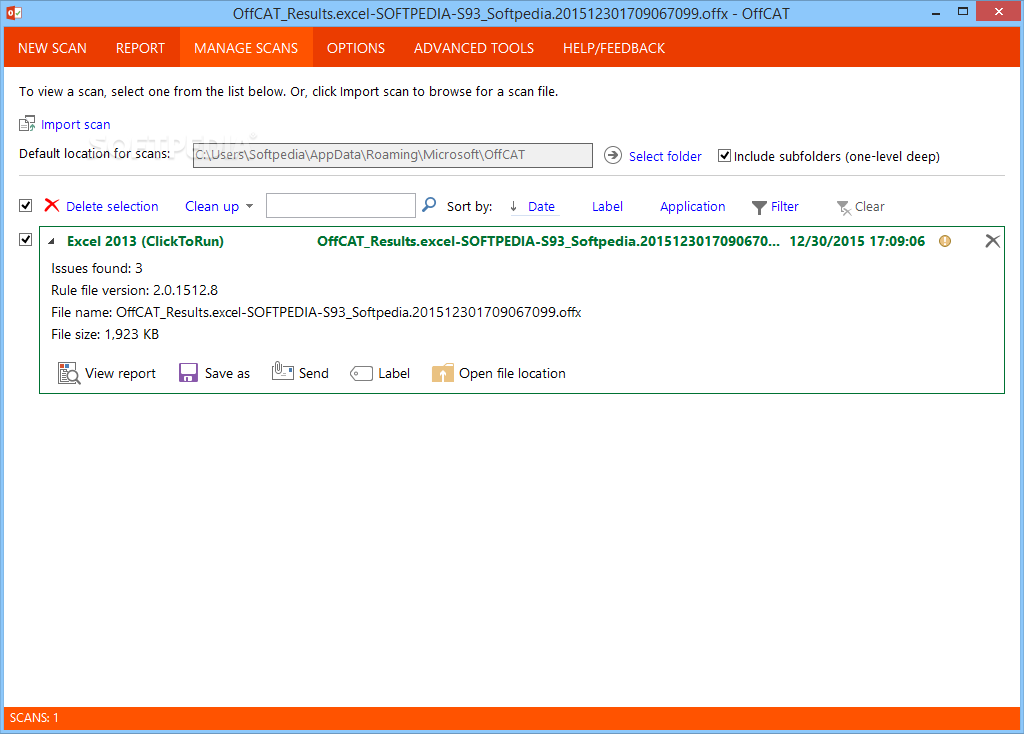Click the Clean up link text
This screenshot has height=734, width=1024.
(212, 206)
